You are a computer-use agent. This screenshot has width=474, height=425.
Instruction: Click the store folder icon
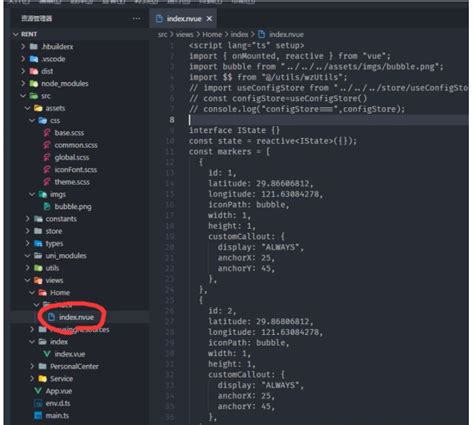(x=38, y=231)
